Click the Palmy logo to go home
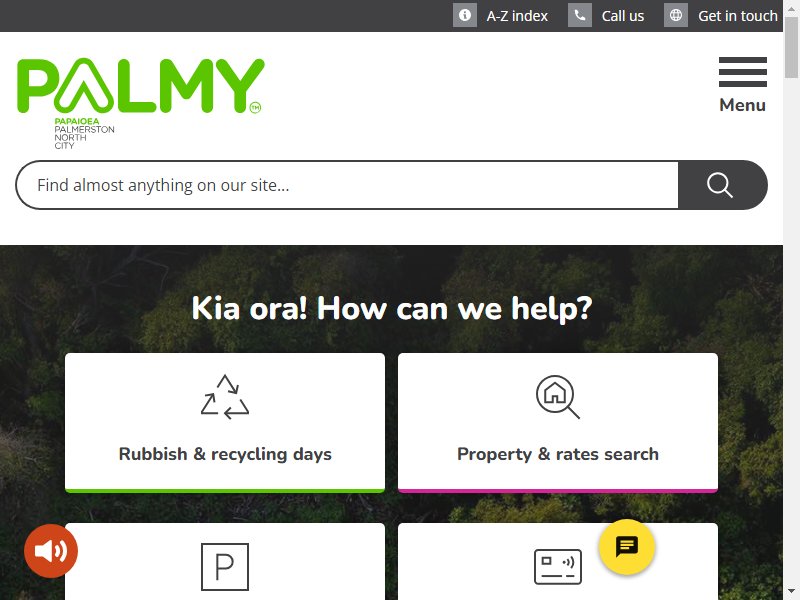800x600 pixels. coord(140,104)
